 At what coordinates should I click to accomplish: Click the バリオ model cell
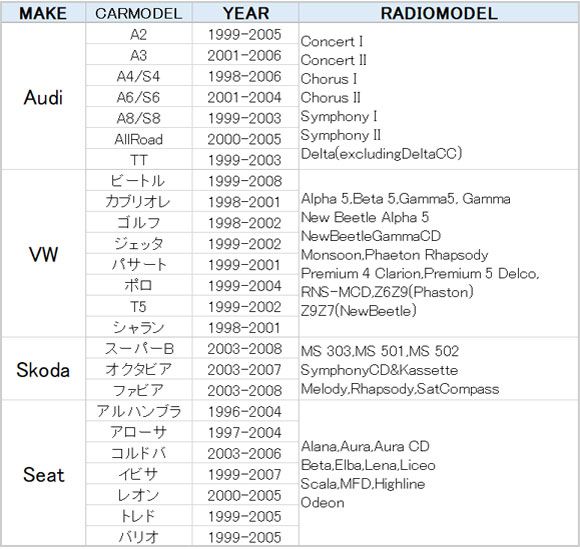[139, 536]
